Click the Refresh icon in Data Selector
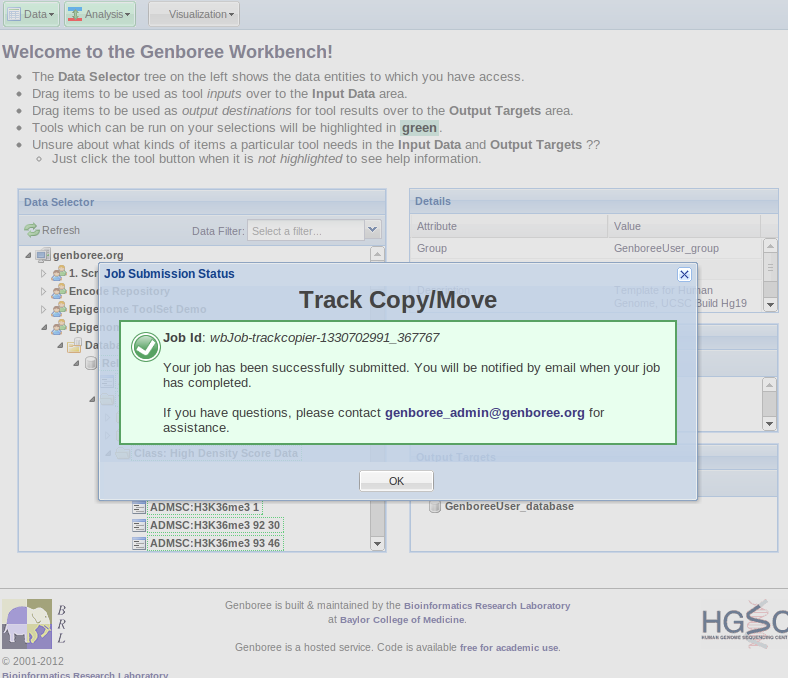Viewport: 788px width, 678px height. [32, 230]
